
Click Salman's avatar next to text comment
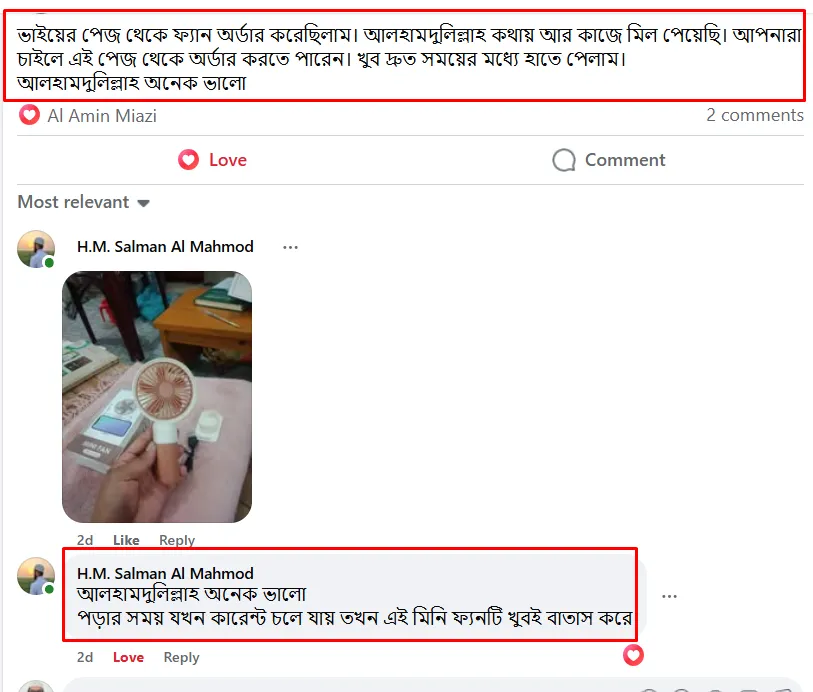[36, 576]
